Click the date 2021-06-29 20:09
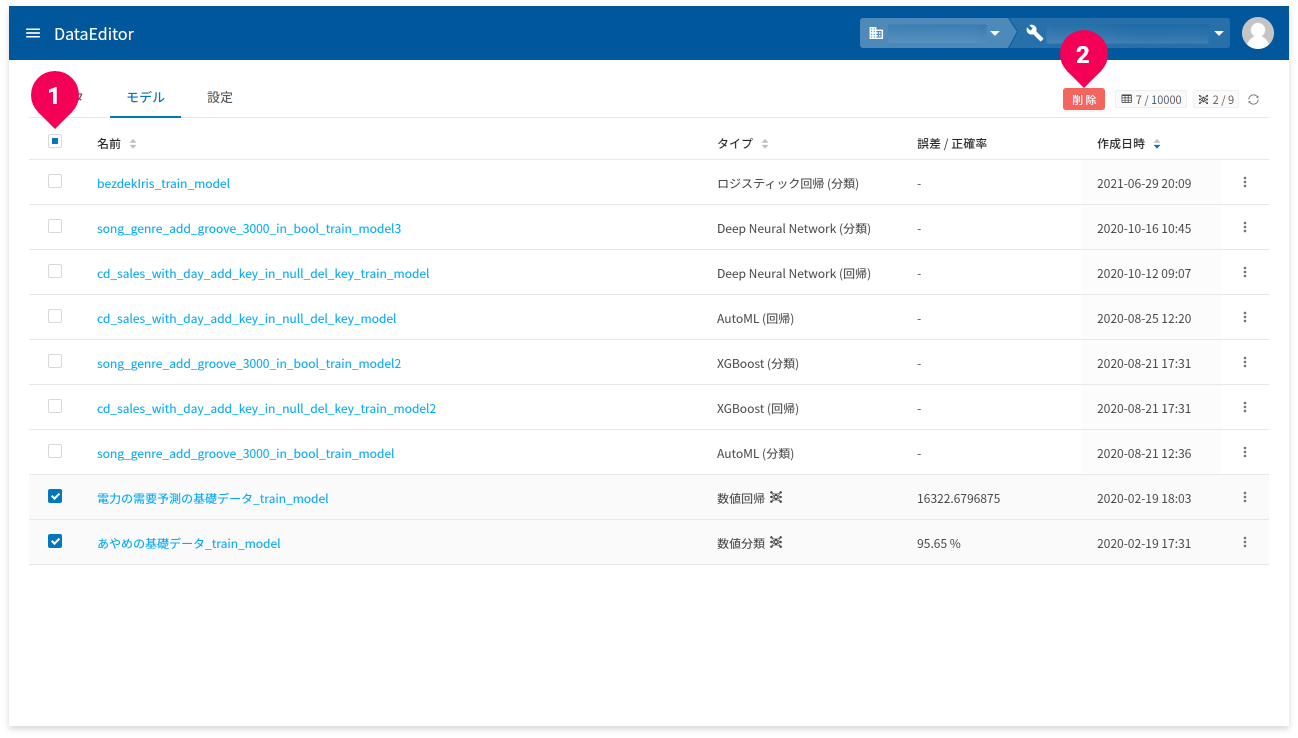Viewport: 1298px width, 738px height. [1144, 183]
